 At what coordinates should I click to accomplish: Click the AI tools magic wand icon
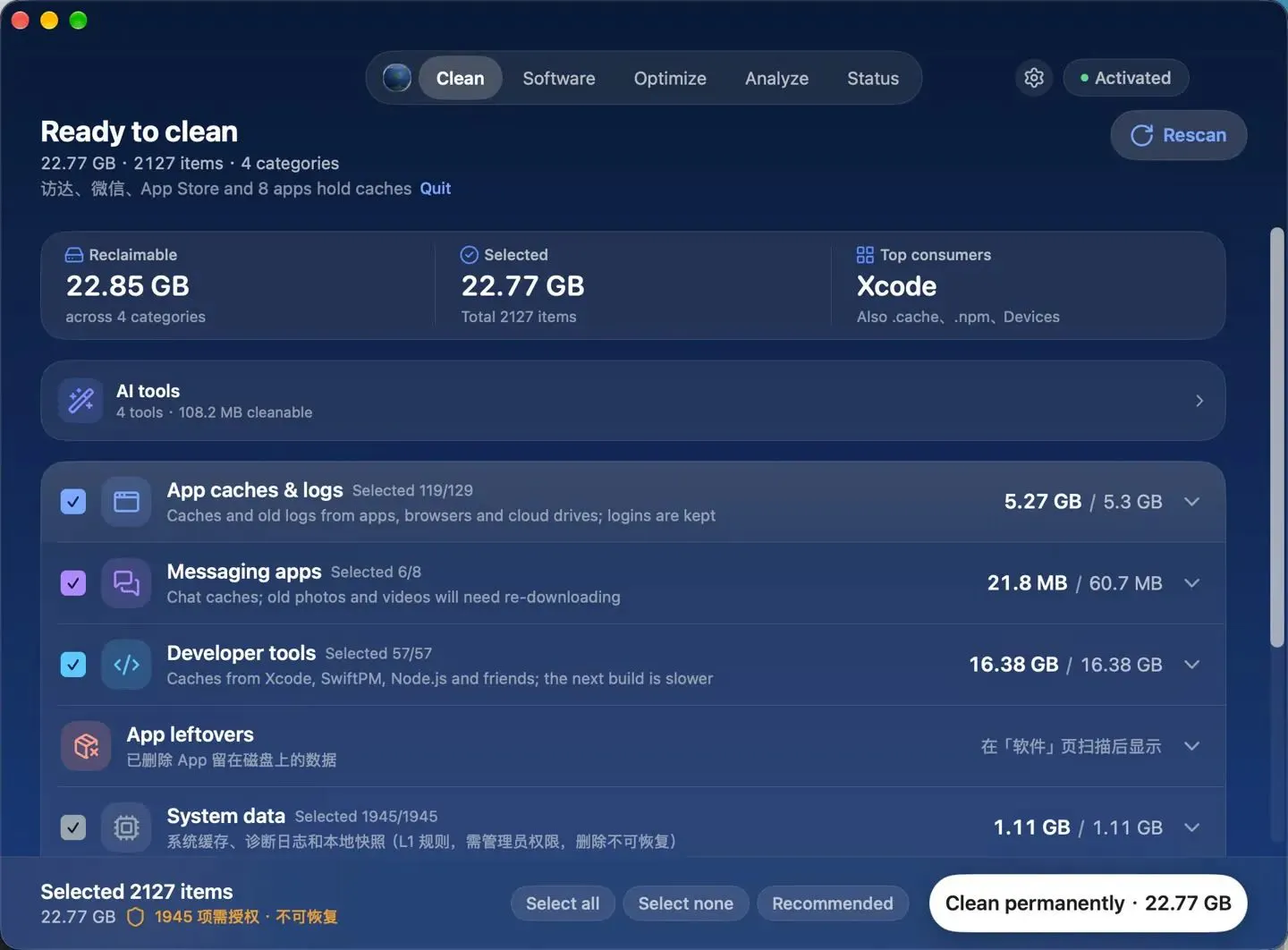tap(81, 400)
